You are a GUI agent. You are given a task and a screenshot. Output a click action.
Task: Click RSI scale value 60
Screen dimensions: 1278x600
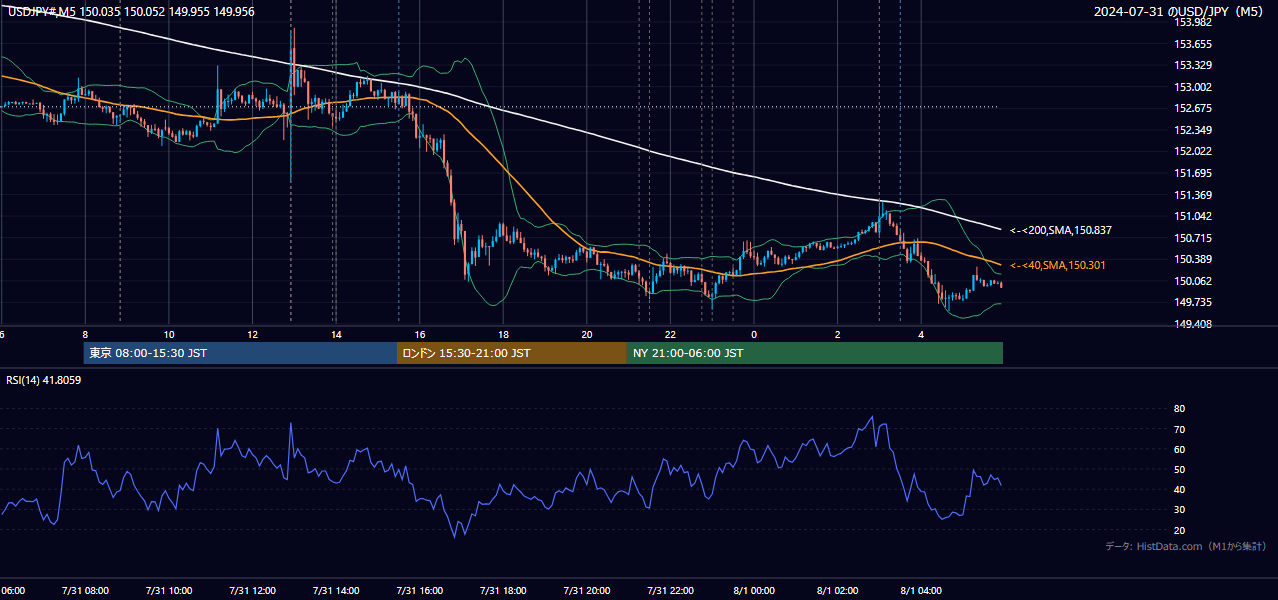(x=1179, y=449)
